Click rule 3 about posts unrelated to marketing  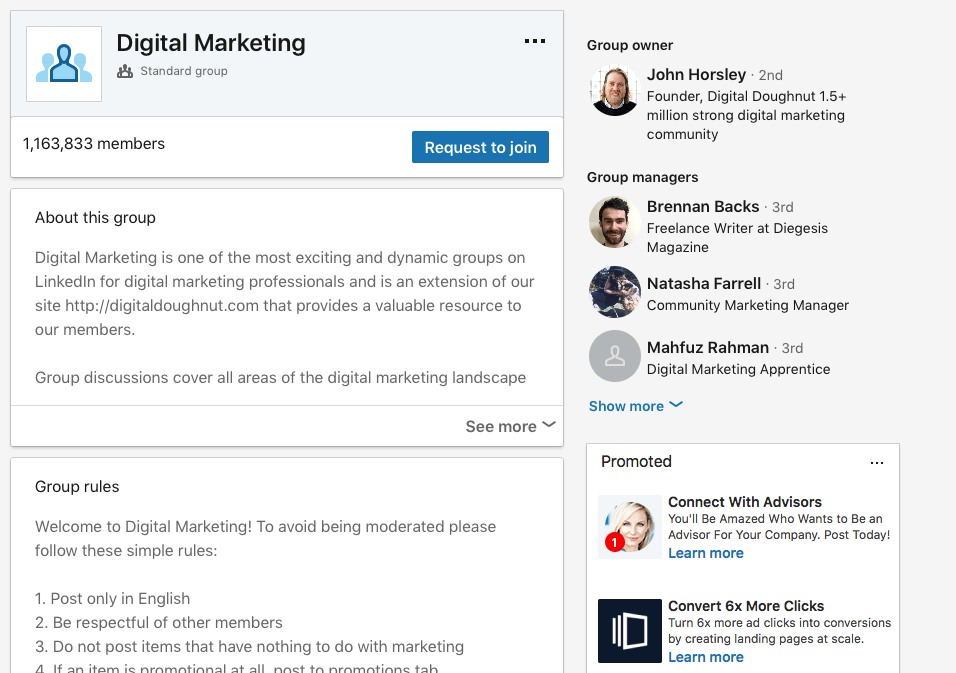click(x=249, y=646)
